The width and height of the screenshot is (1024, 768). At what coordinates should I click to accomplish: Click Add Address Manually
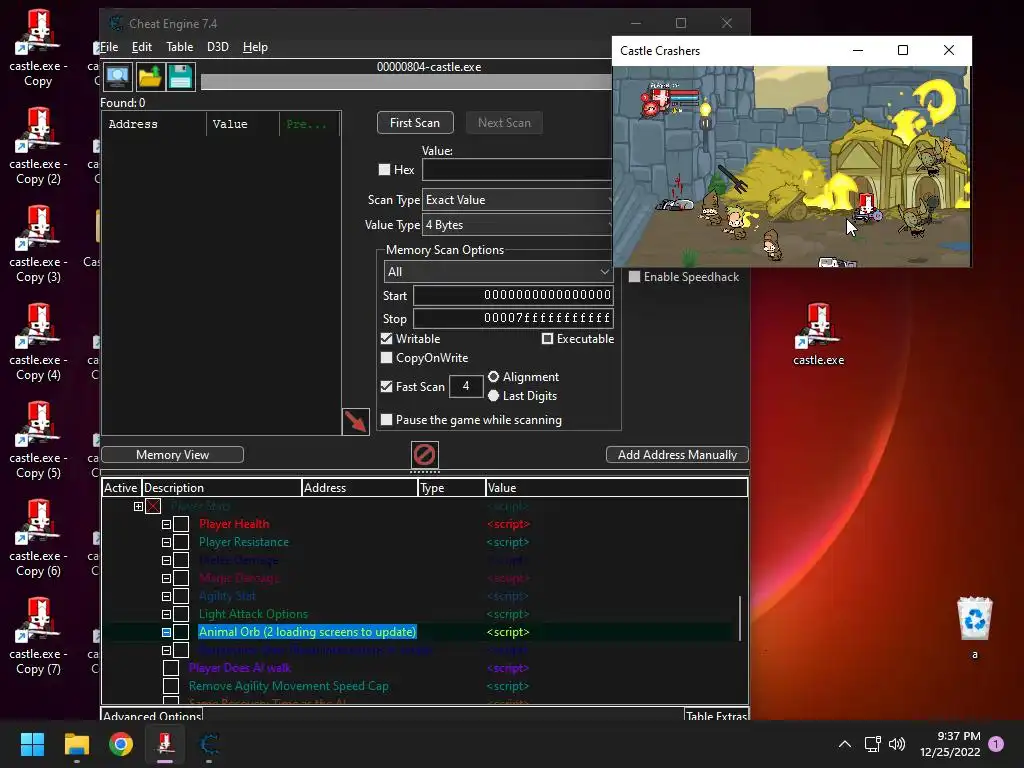tap(677, 455)
